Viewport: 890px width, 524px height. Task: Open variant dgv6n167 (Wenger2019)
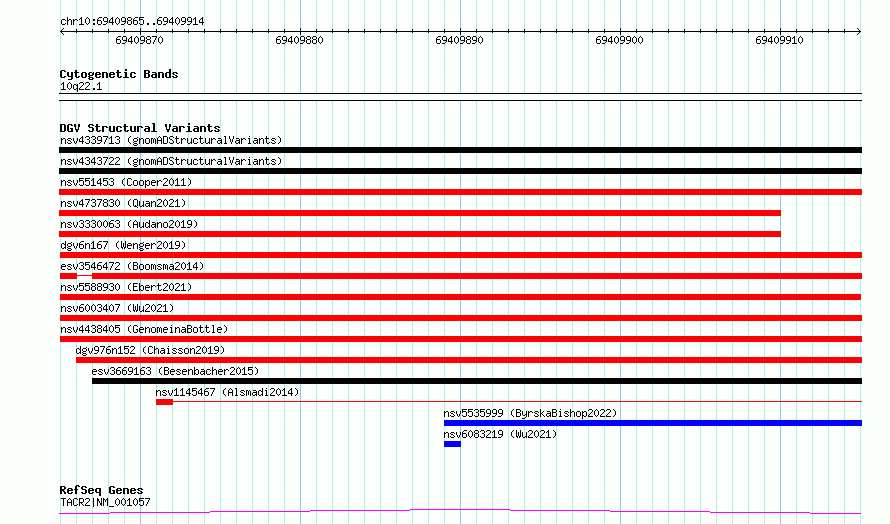click(x=123, y=245)
